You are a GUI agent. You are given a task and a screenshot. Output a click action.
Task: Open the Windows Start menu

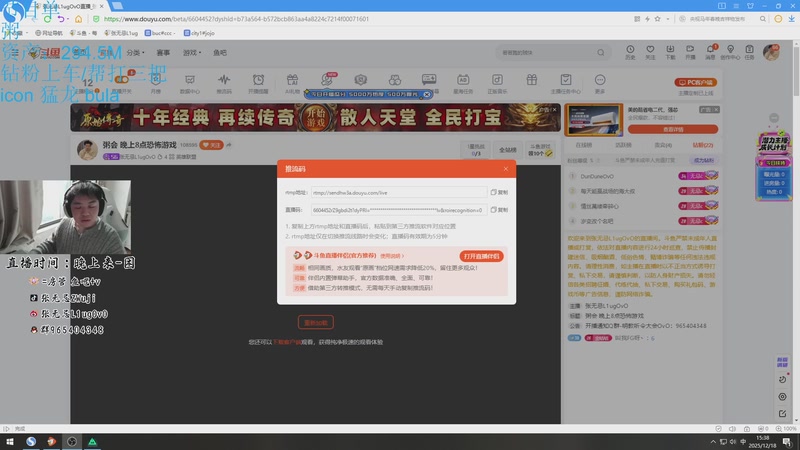pyautogui.click(x=10, y=442)
